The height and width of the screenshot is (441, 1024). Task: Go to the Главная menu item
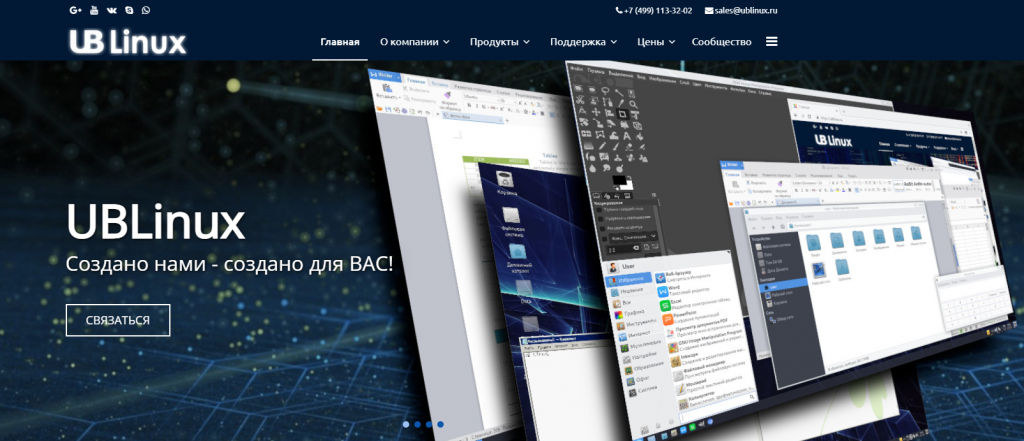[340, 42]
